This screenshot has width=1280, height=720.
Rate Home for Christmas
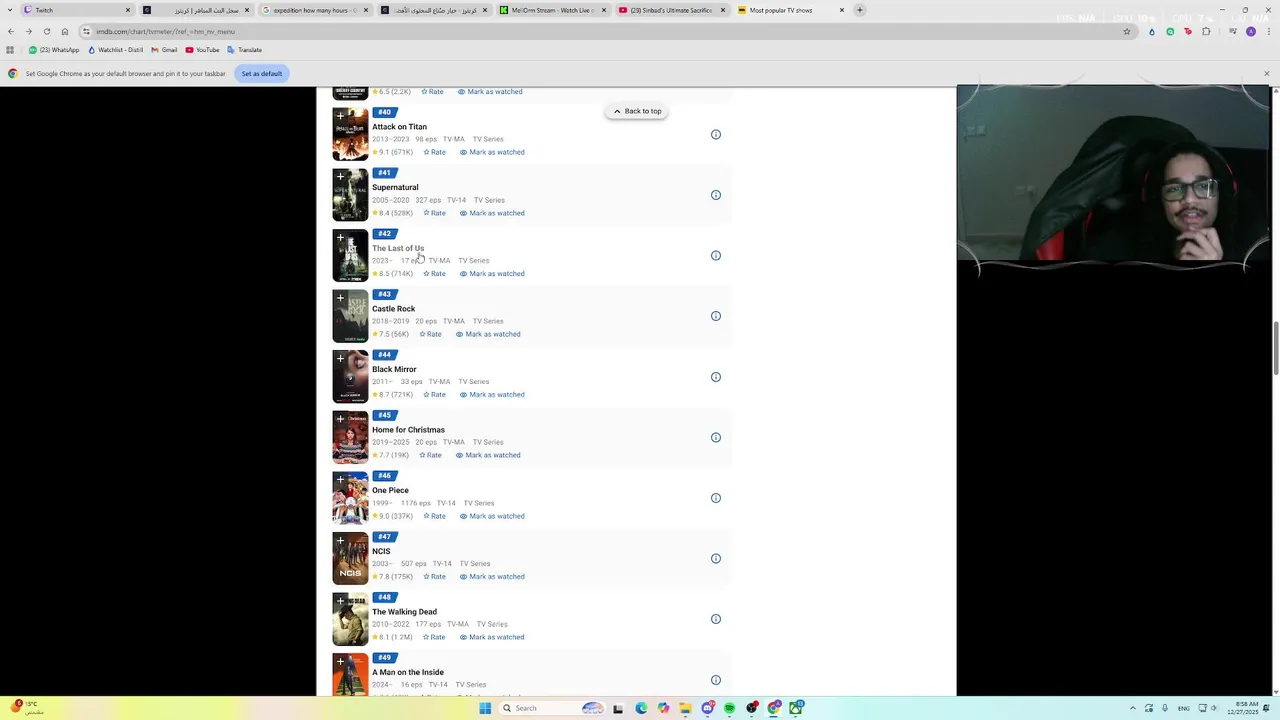tap(430, 455)
